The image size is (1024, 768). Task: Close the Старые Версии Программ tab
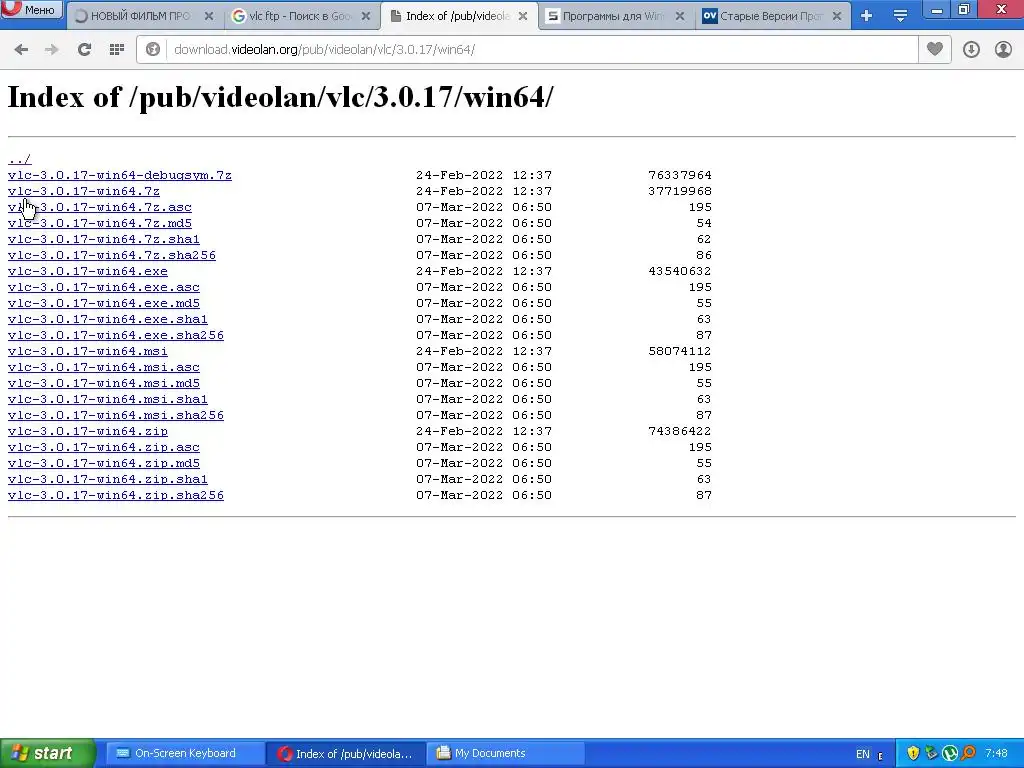pyautogui.click(x=837, y=16)
